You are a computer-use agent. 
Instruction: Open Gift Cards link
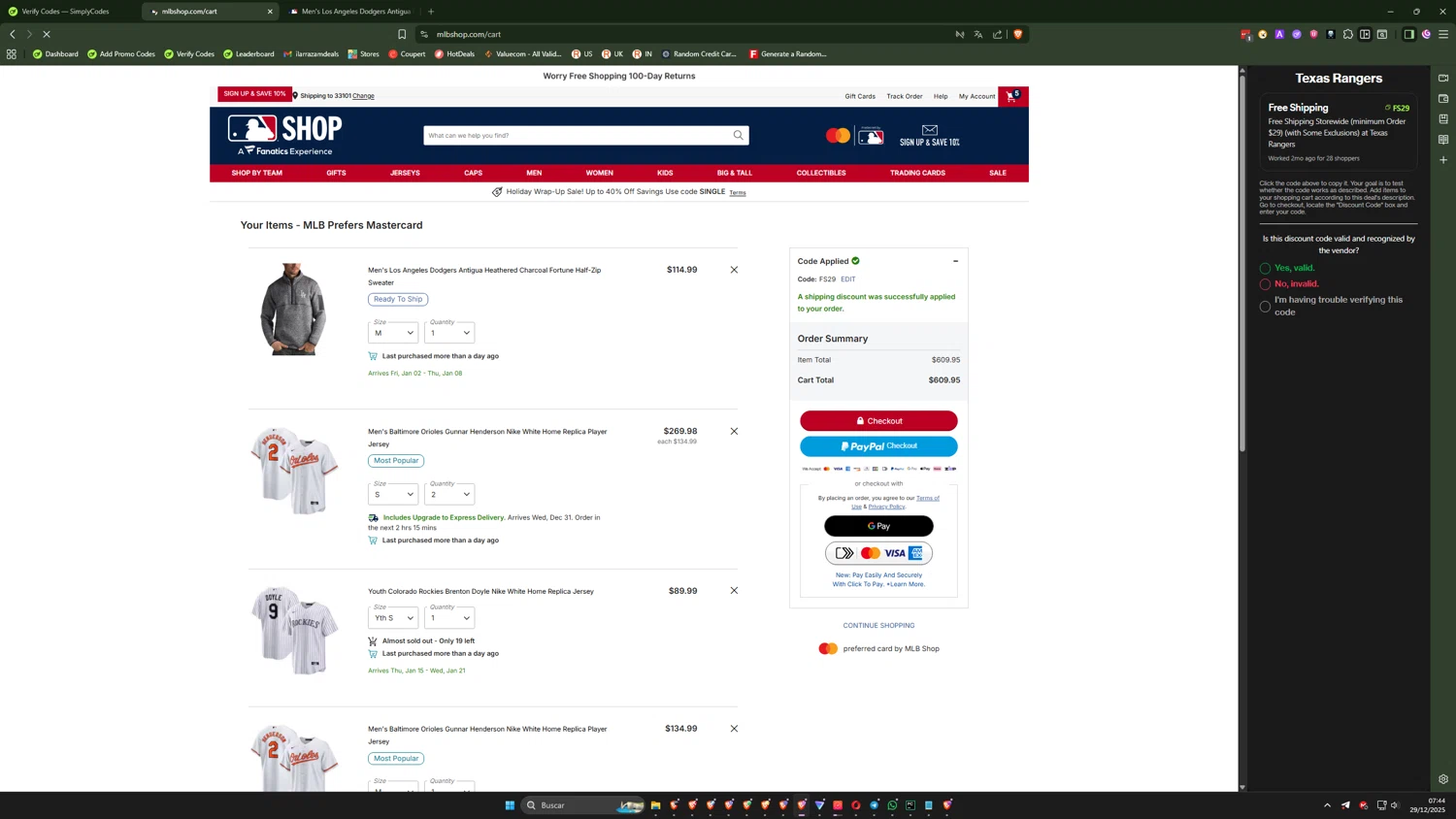[860, 96]
